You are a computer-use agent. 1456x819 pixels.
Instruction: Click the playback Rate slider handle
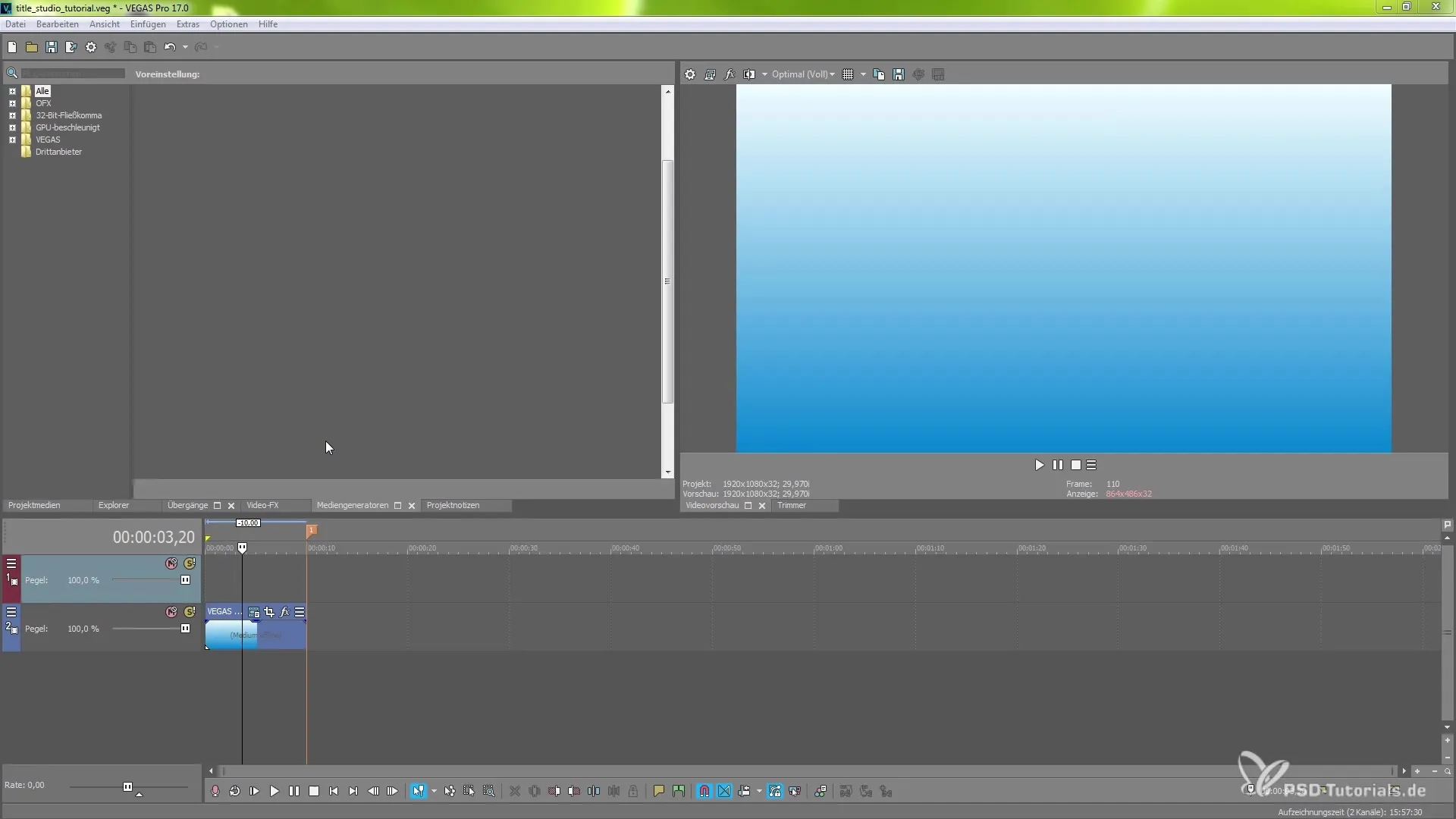pyautogui.click(x=127, y=787)
